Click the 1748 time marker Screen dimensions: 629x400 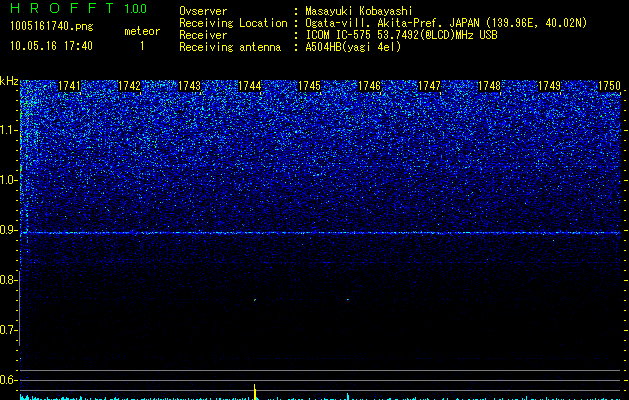click(489, 86)
